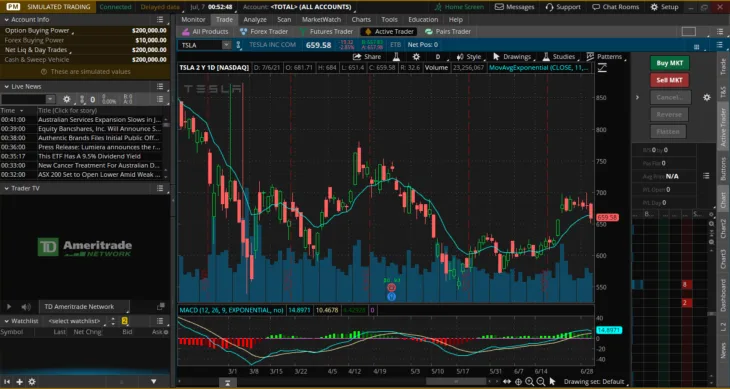The width and height of the screenshot is (730, 389).
Task: Add a gadget with the plus icon
Action: tap(20, 382)
